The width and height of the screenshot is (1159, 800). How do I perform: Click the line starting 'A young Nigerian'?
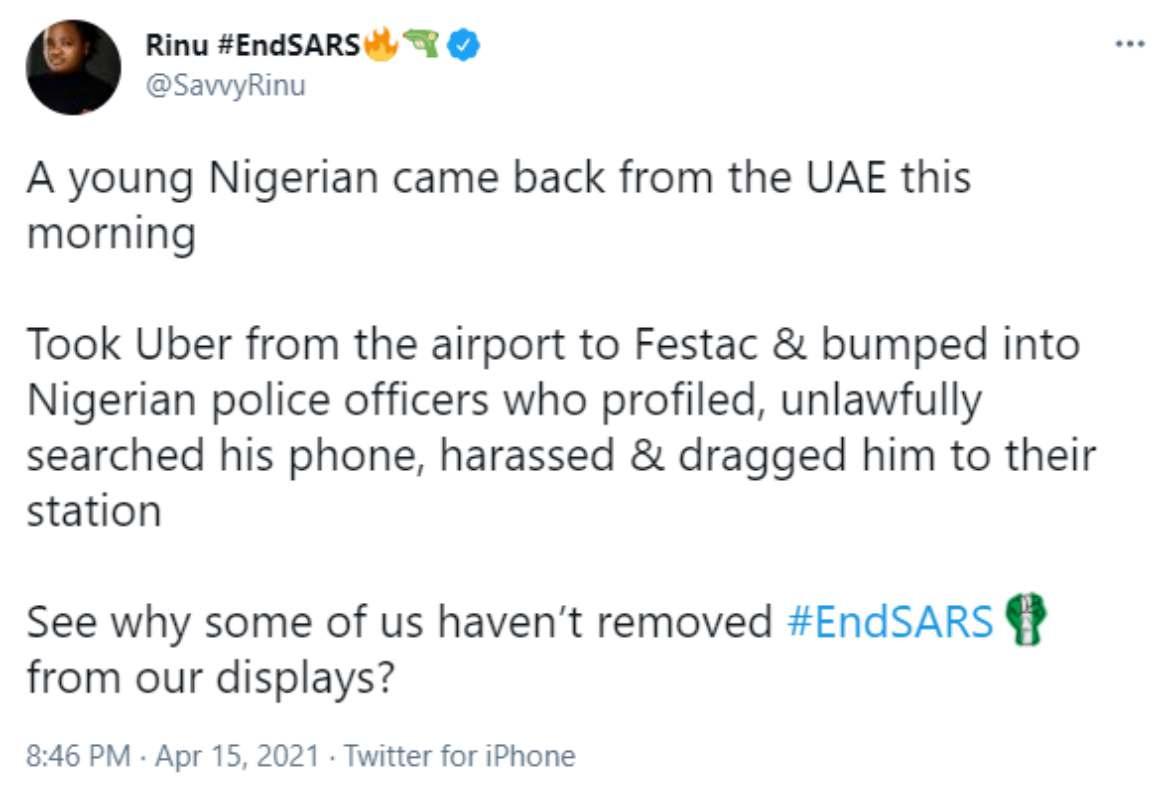498,179
